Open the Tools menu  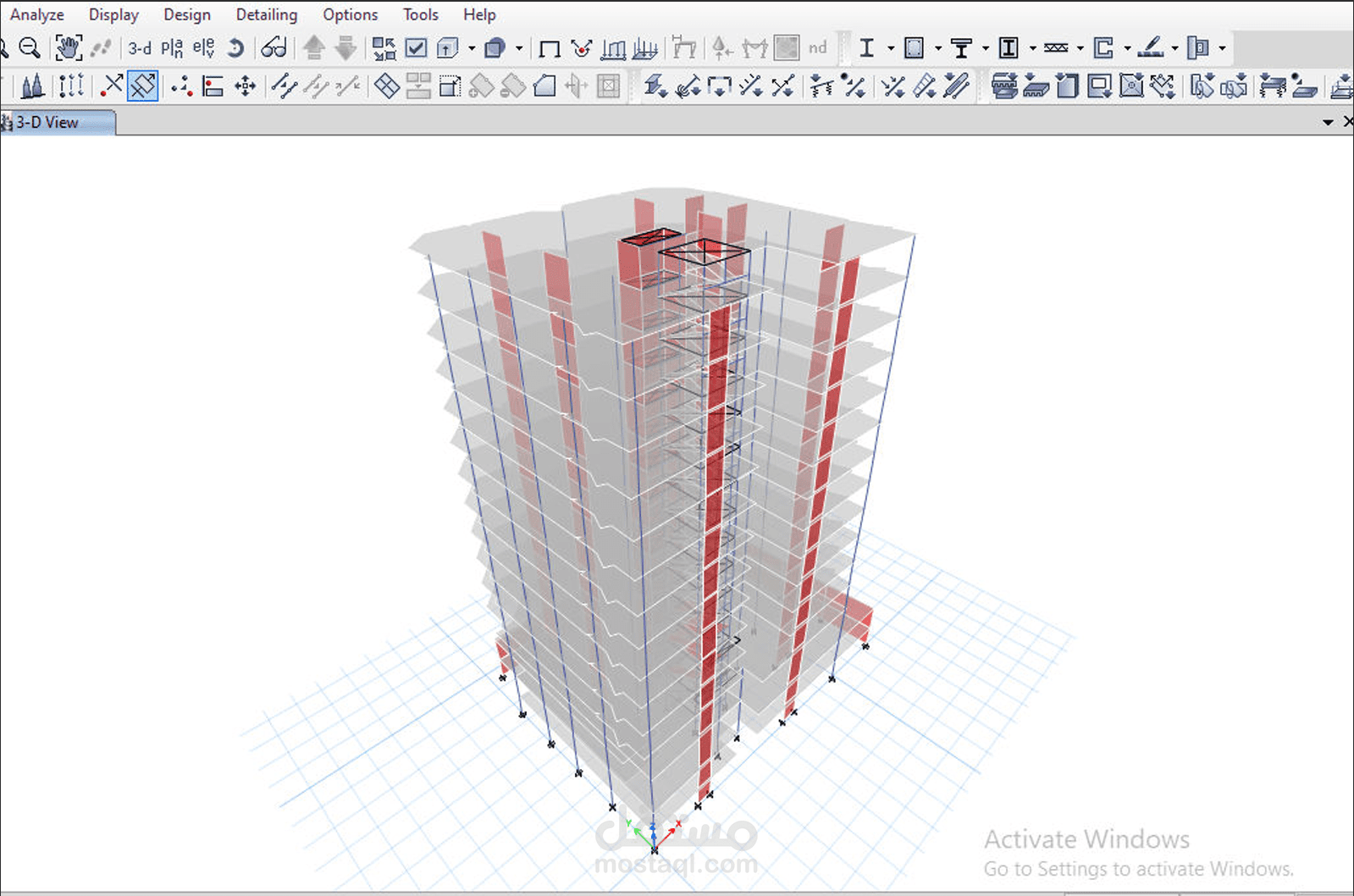pyautogui.click(x=421, y=14)
